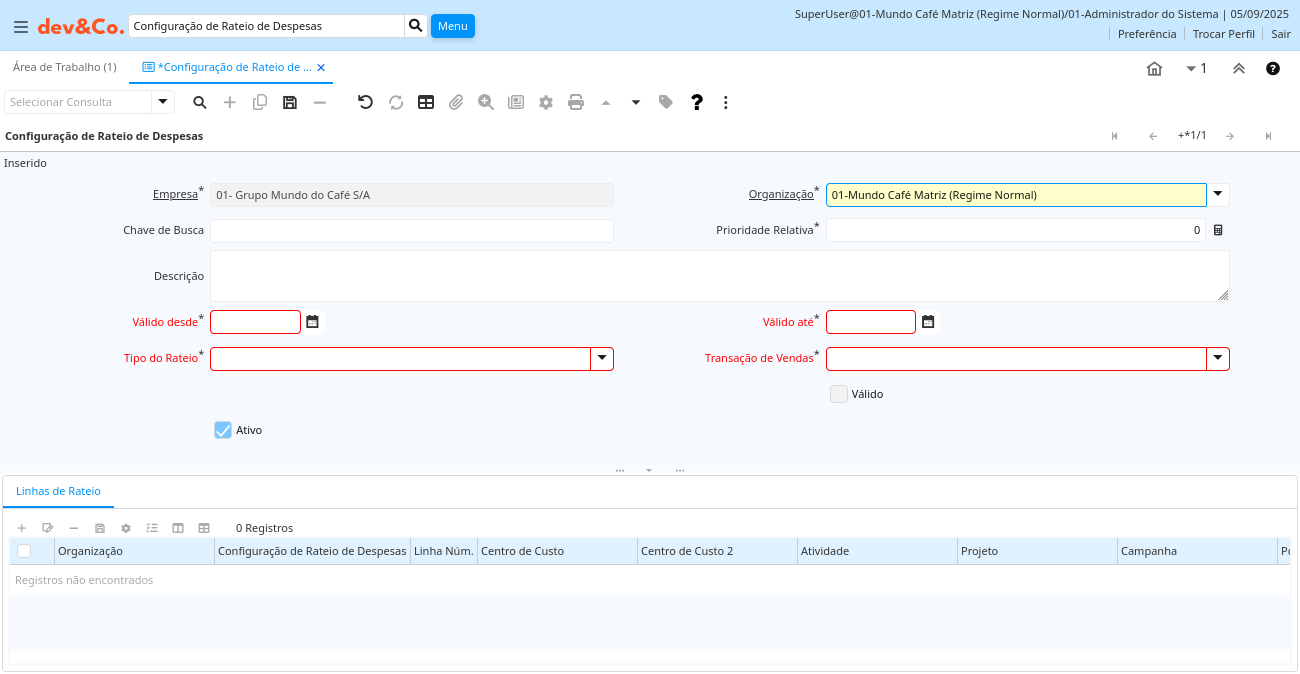Click the Chave de Busca input field

(411, 231)
